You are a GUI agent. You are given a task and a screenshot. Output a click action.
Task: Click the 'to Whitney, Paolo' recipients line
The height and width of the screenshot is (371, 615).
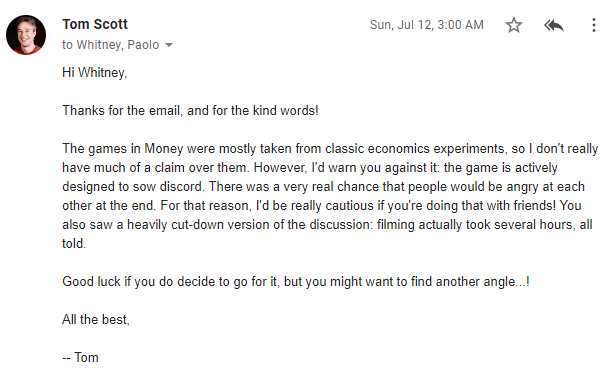tap(111, 45)
